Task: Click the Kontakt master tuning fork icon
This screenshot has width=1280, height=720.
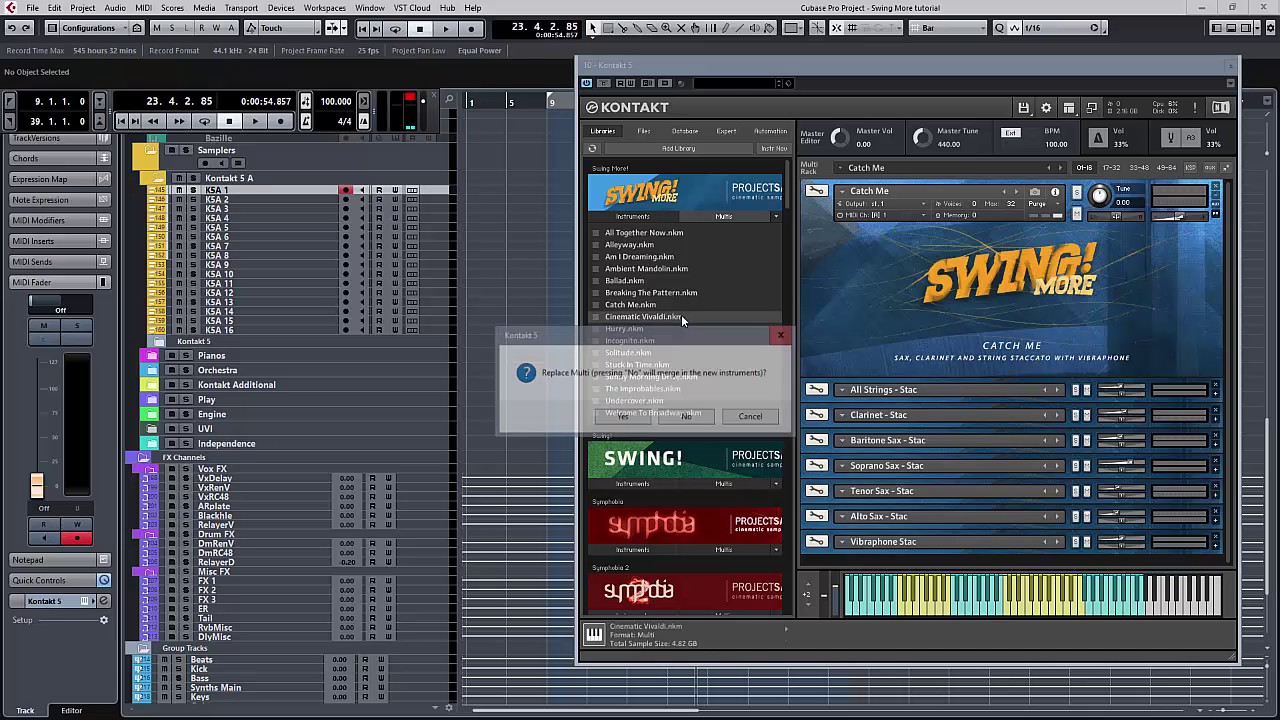Action: click(1170, 138)
